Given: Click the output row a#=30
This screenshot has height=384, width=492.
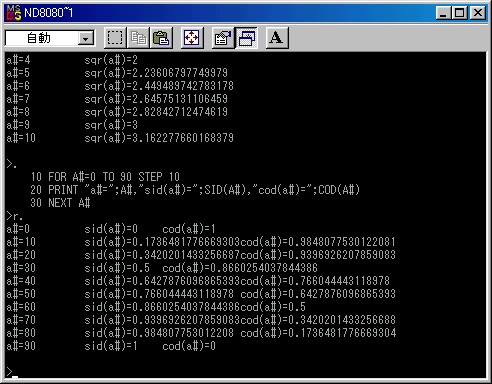Looking at the screenshot, I should pos(162,268).
